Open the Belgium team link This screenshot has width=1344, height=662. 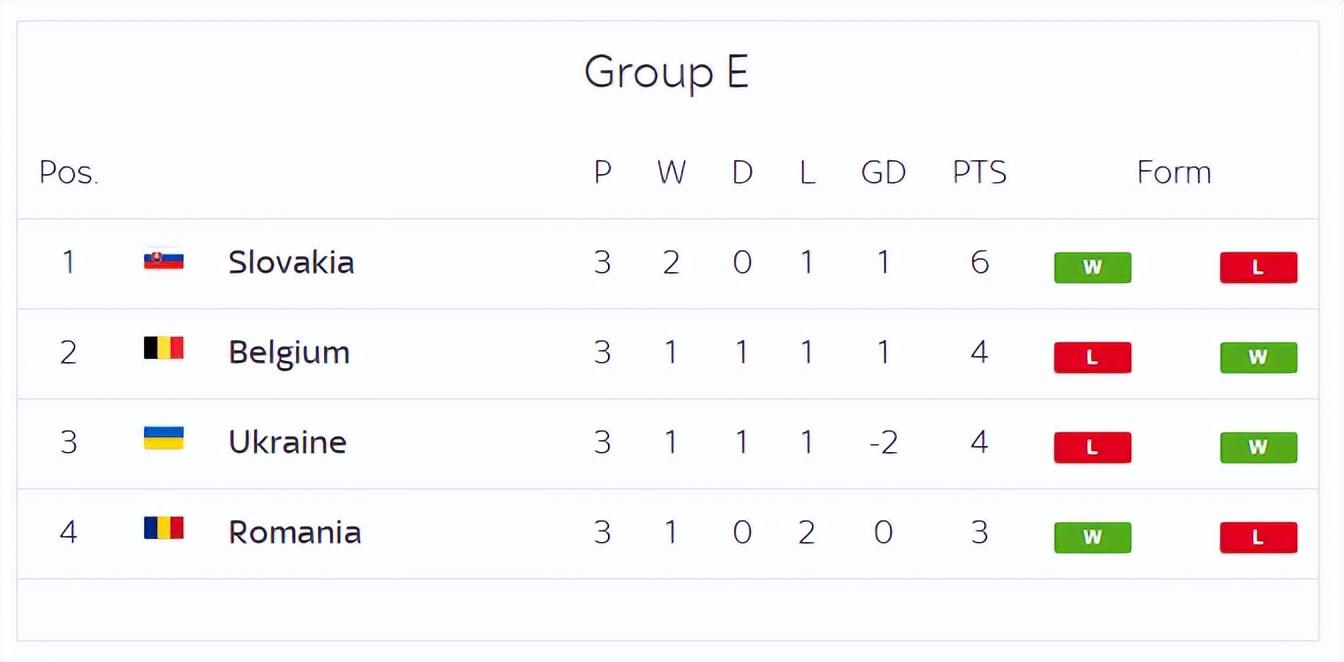pos(289,353)
